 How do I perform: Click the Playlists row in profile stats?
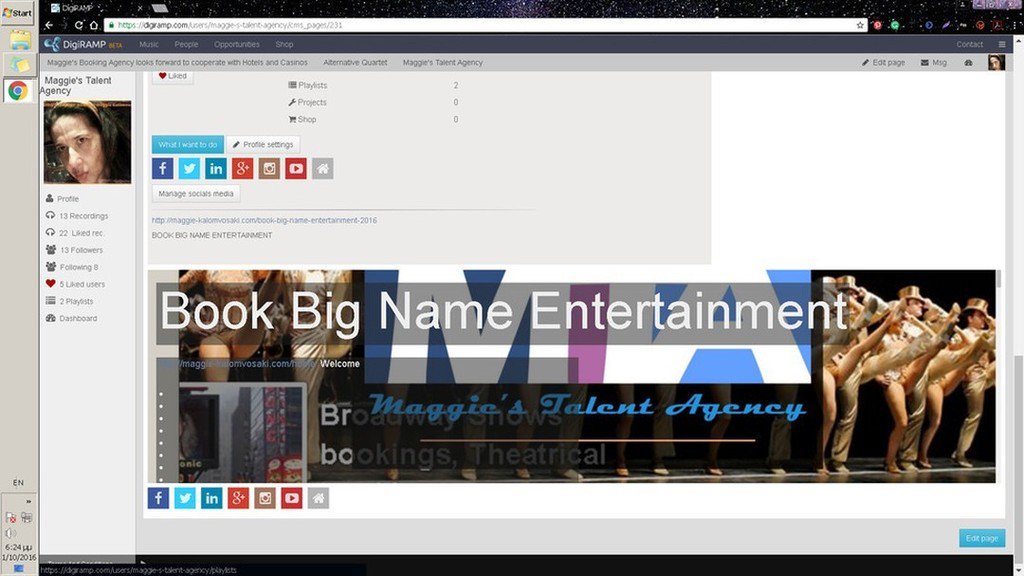(x=373, y=85)
